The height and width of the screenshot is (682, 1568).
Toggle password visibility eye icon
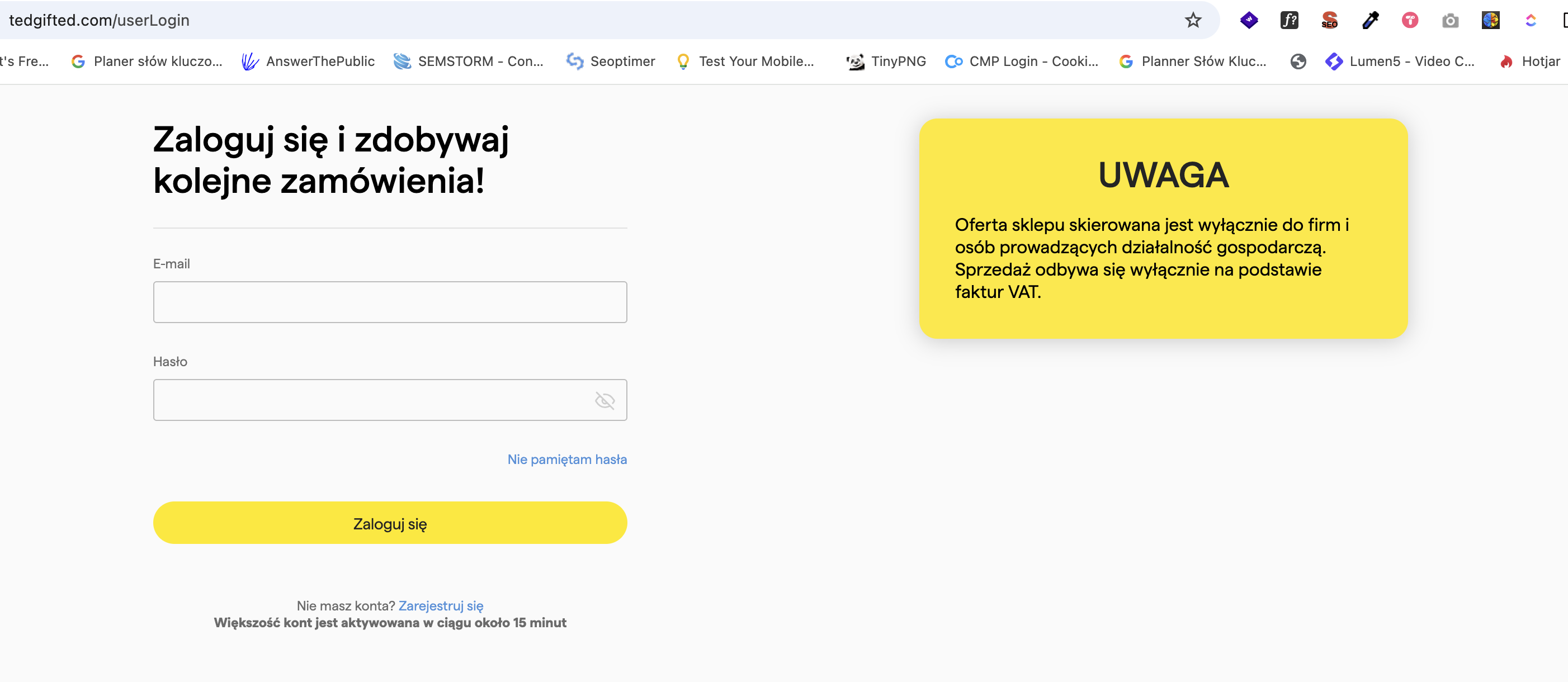[x=604, y=400]
